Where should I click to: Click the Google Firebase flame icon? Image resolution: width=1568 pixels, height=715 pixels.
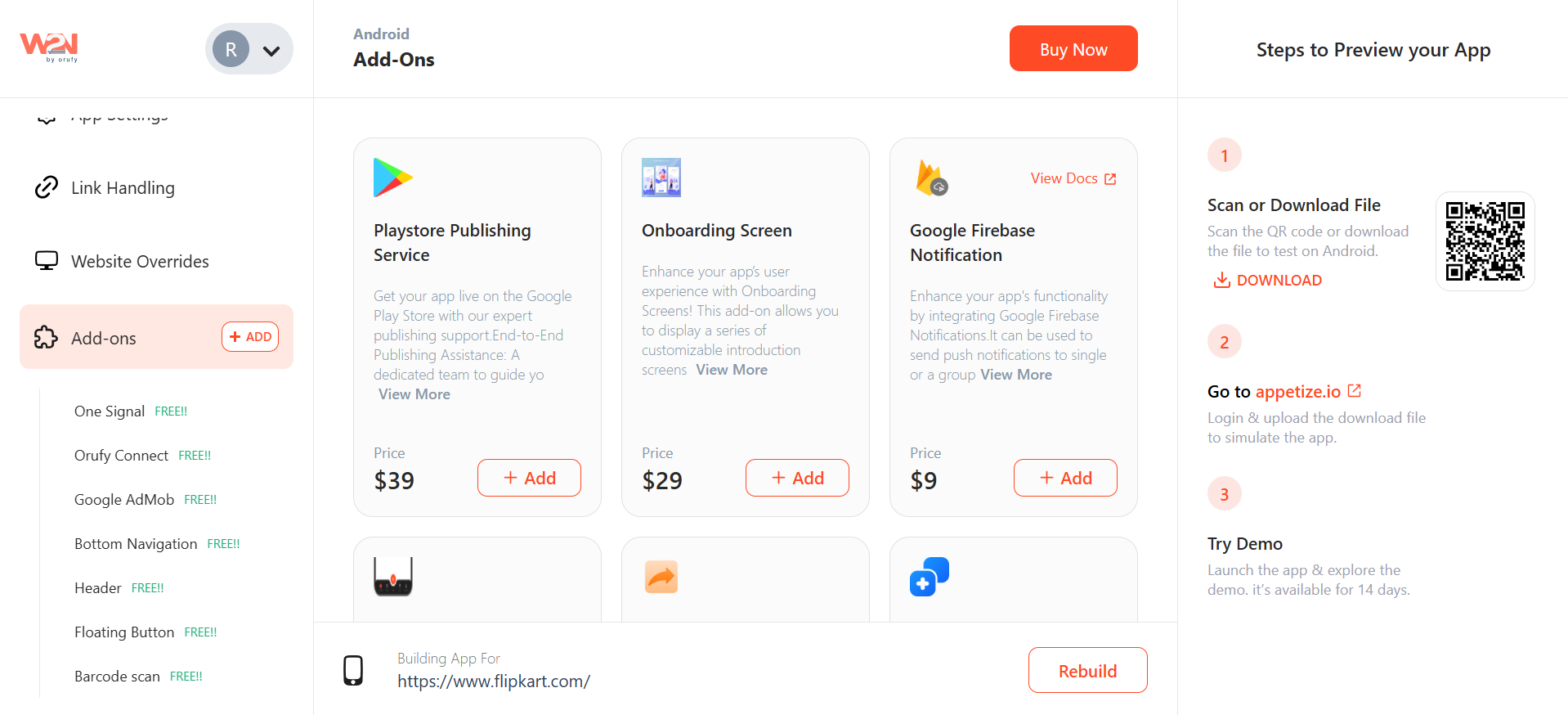tap(931, 178)
